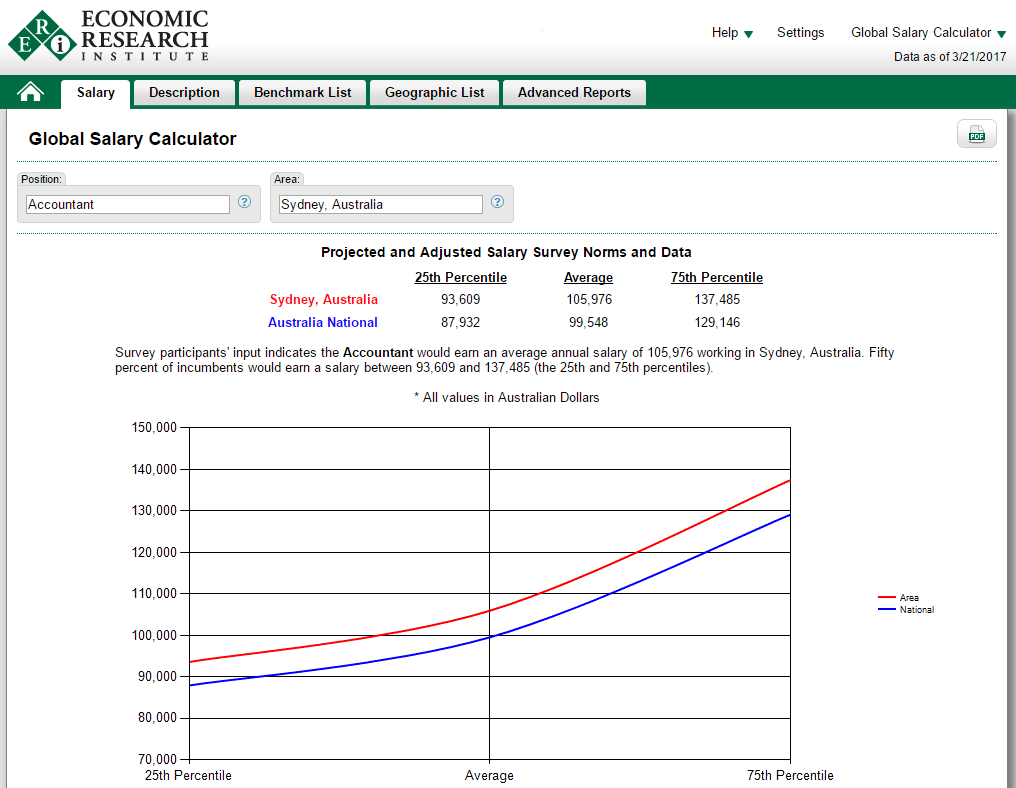Click the Sydney 75th percentile value 137,485
This screenshot has width=1016, height=788.
click(717, 299)
